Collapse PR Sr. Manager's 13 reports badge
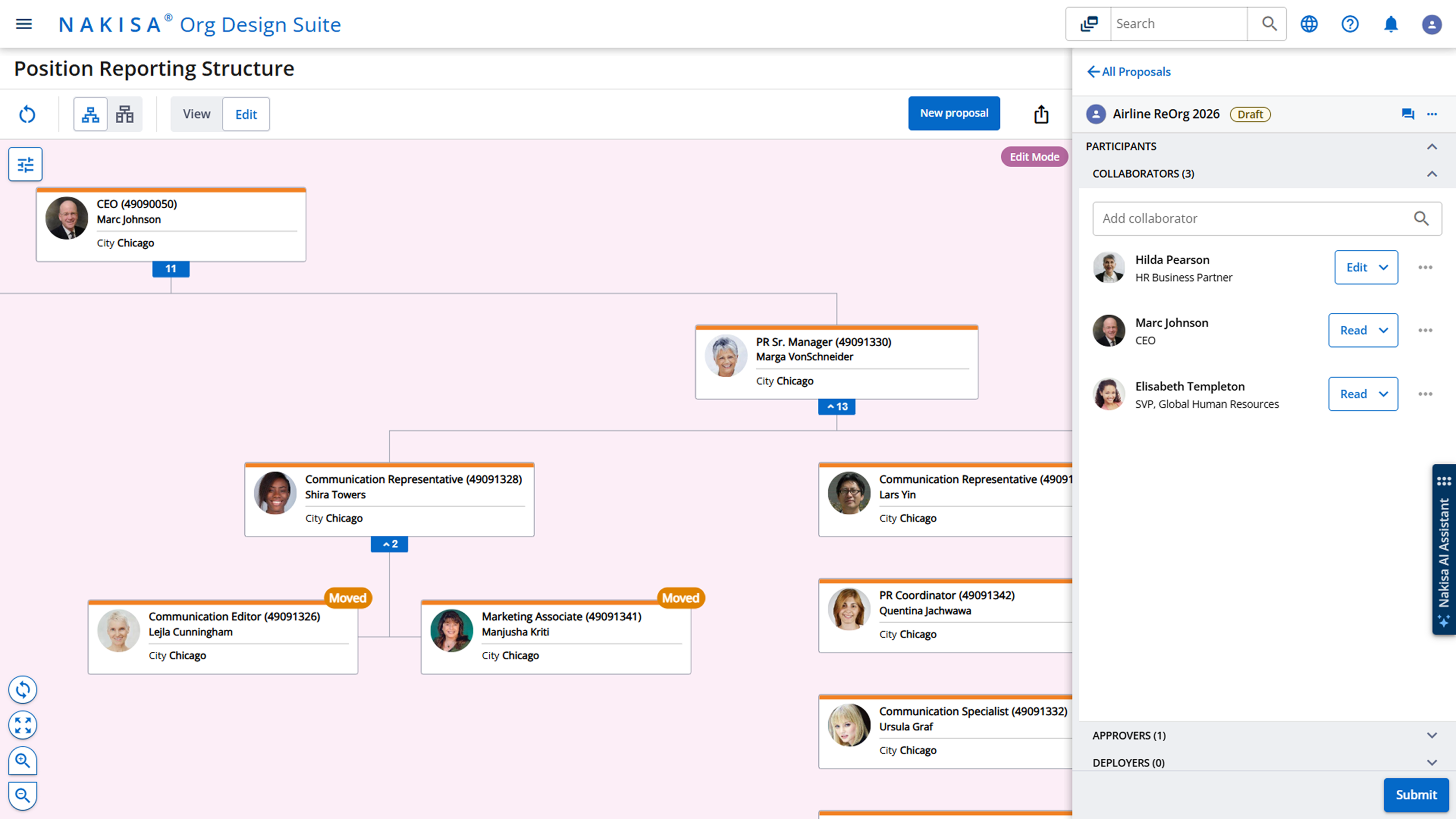 click(836, 407)
